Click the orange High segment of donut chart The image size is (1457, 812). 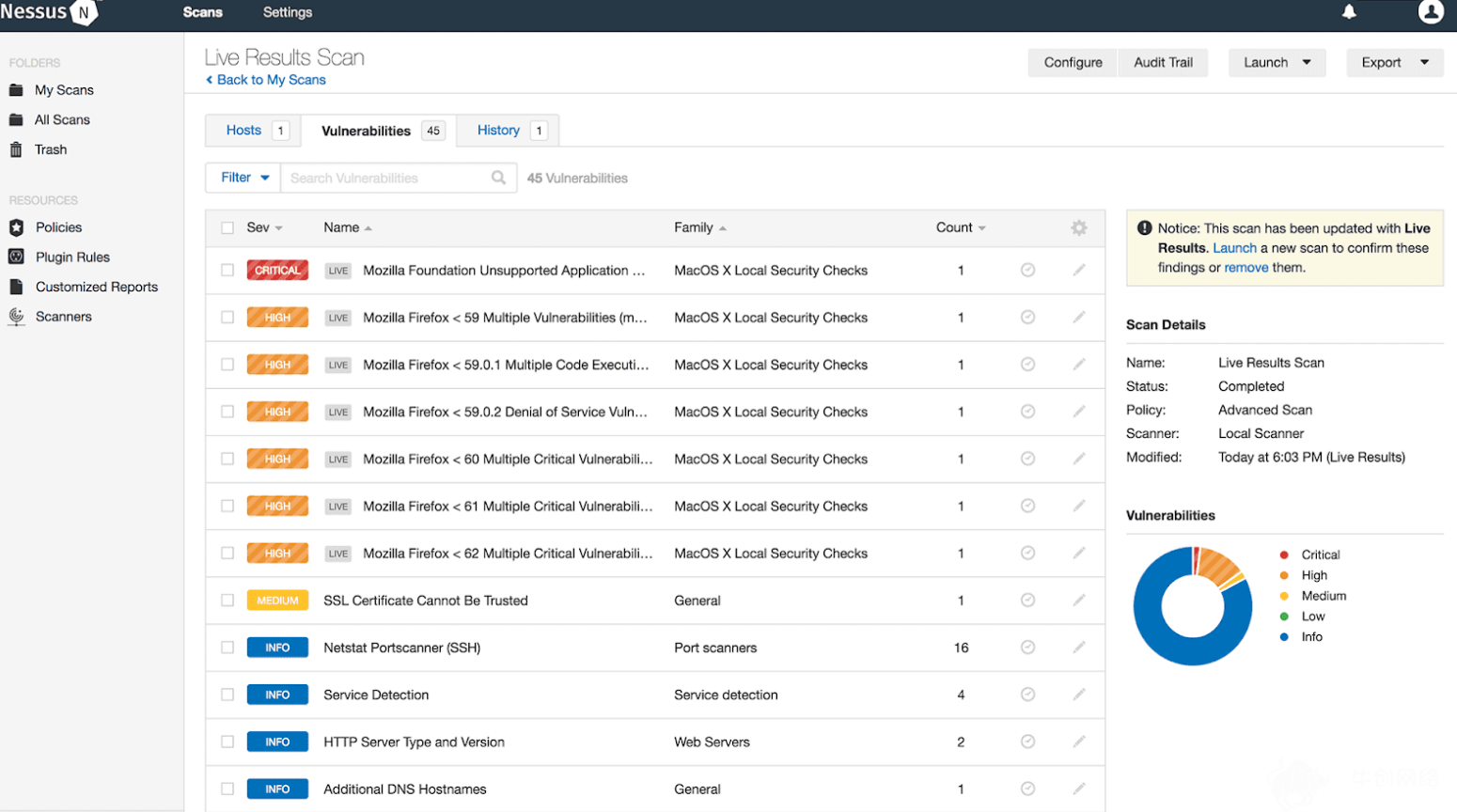(x=1219, y=568)
